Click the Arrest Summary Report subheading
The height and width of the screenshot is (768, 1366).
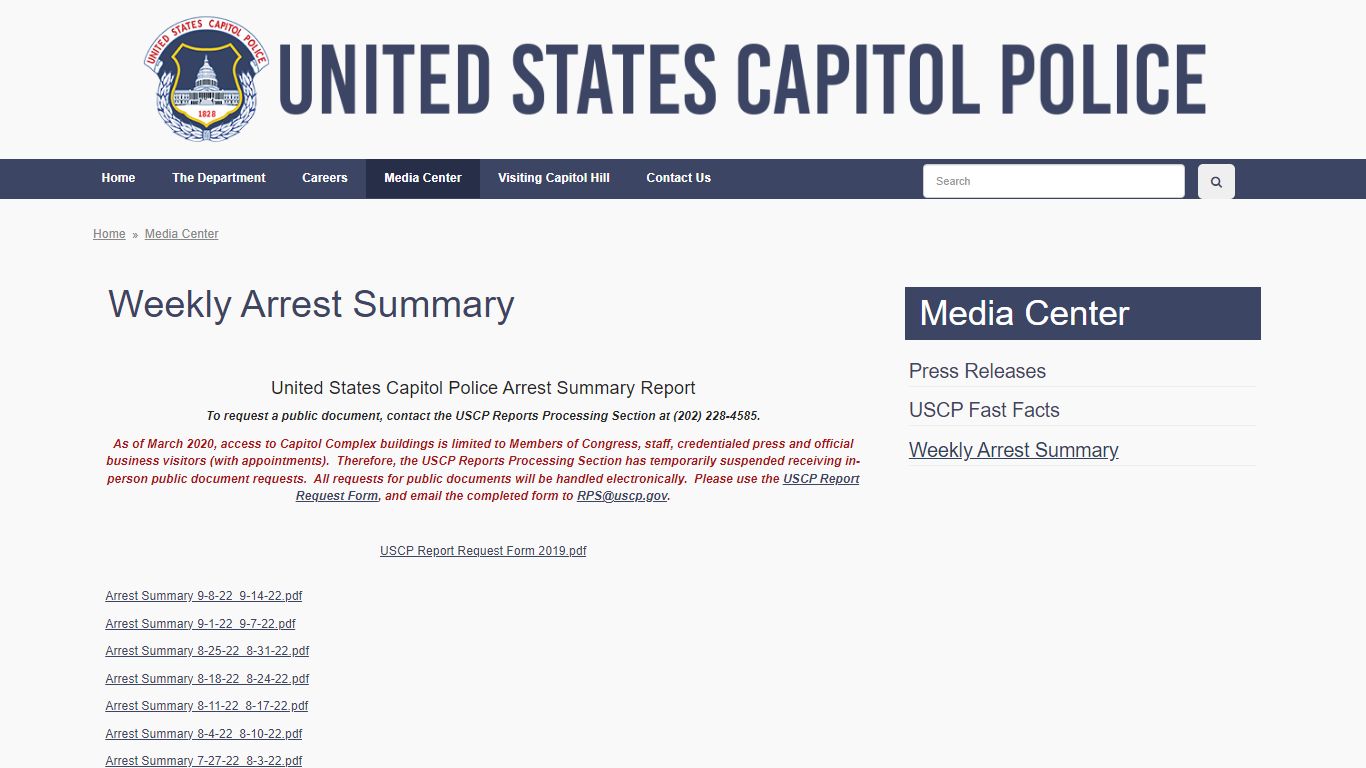(x=483, y=388)
